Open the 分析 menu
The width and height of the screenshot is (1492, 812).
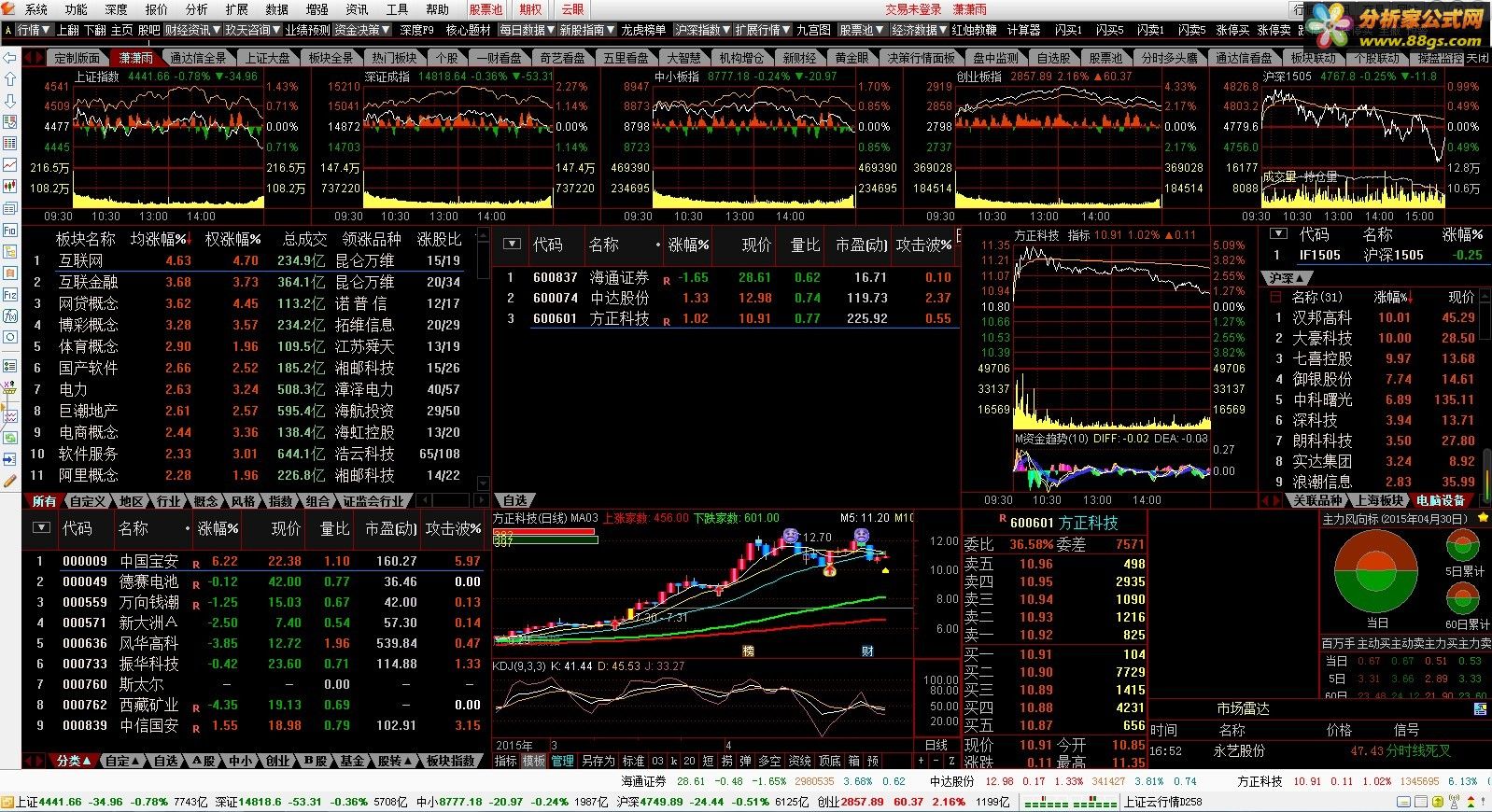point(197,9)
